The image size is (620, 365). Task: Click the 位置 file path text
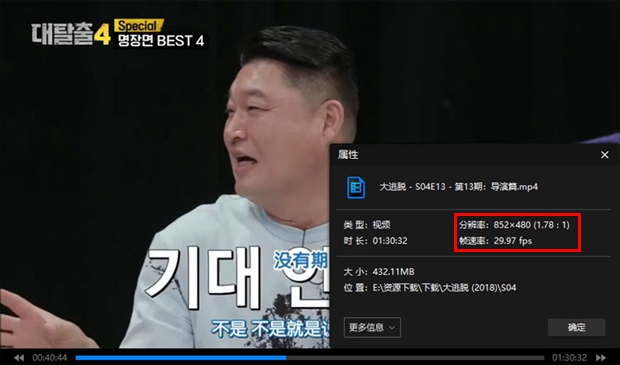(x=430, y=287)
